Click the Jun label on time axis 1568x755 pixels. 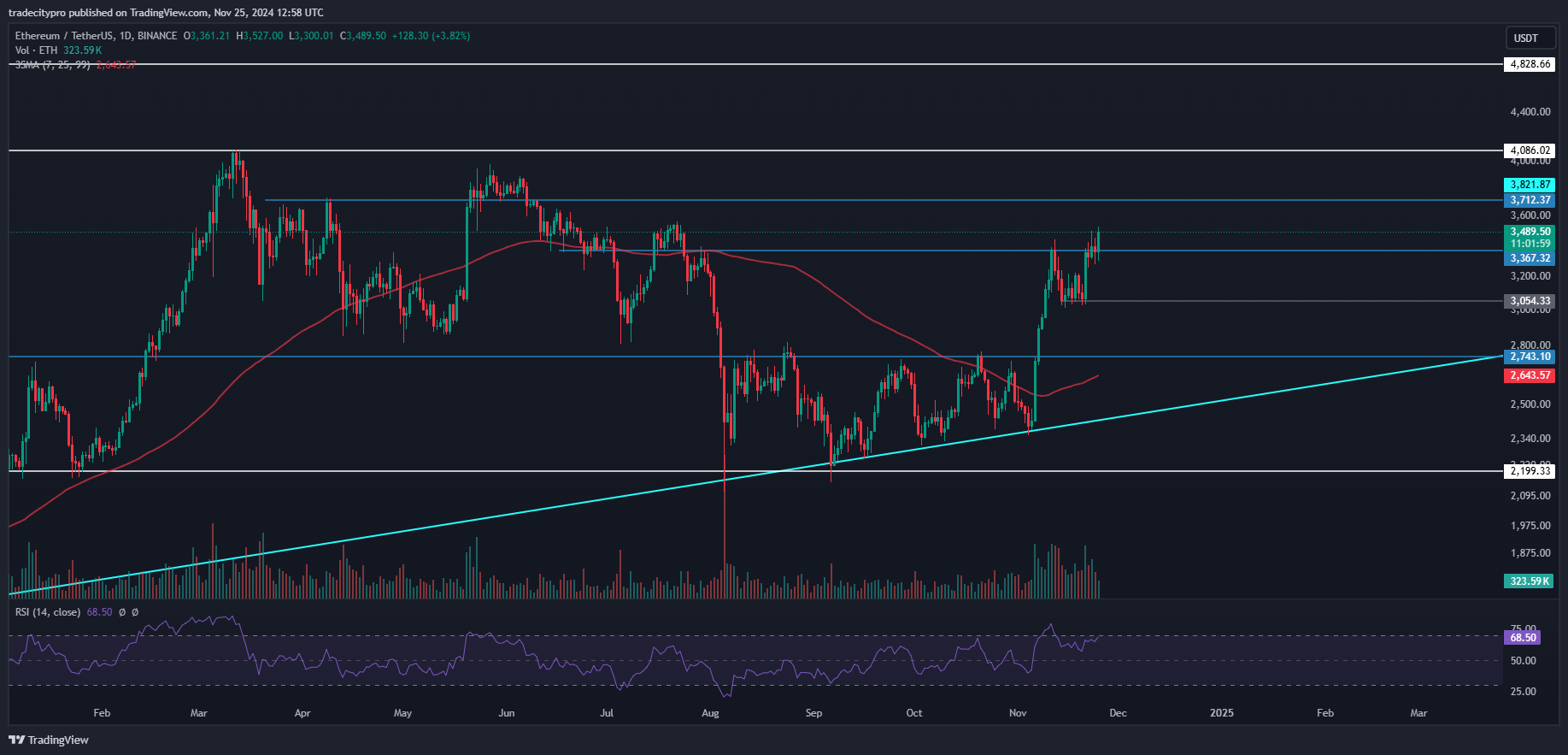coord(507,713)
